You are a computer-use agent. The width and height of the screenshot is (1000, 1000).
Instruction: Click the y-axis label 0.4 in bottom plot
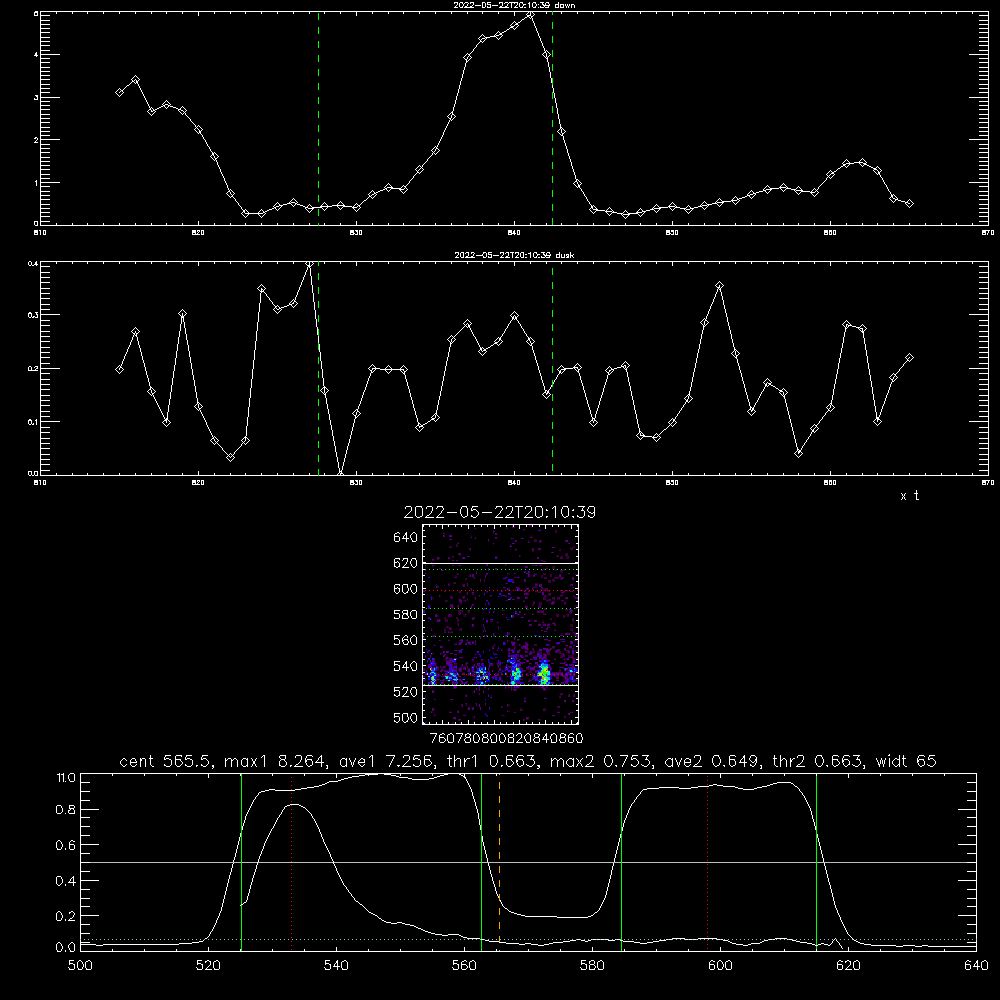tap(66, 881)
